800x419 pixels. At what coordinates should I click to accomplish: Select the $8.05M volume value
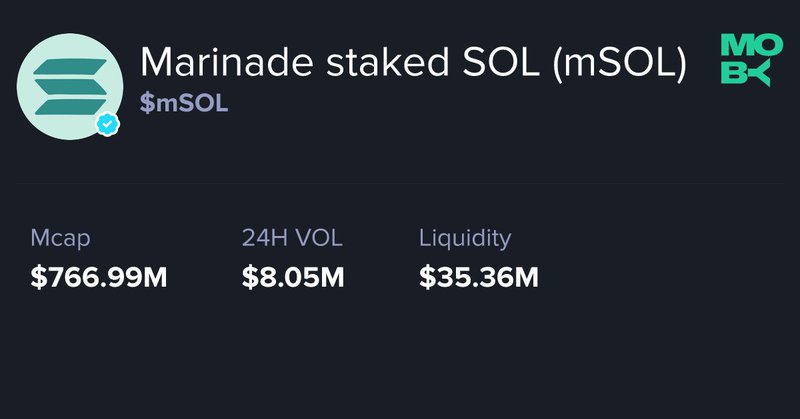click(x=293, y=277)
